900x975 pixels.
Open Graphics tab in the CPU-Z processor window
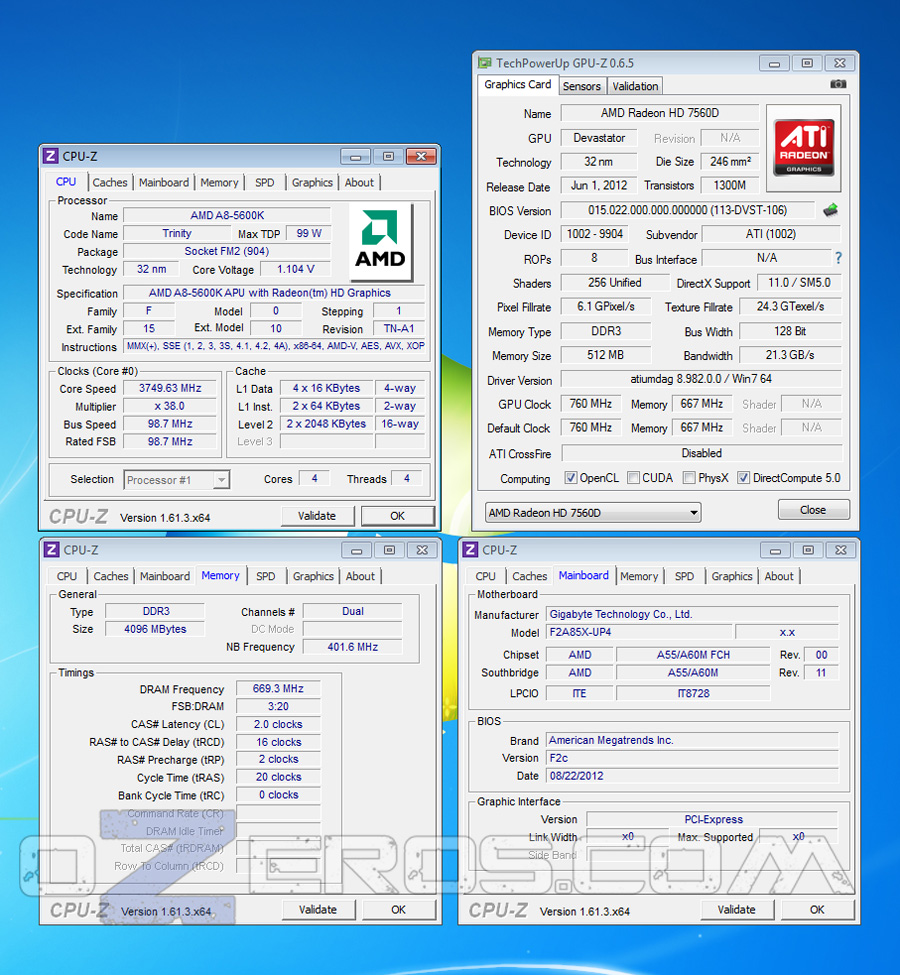312,182
